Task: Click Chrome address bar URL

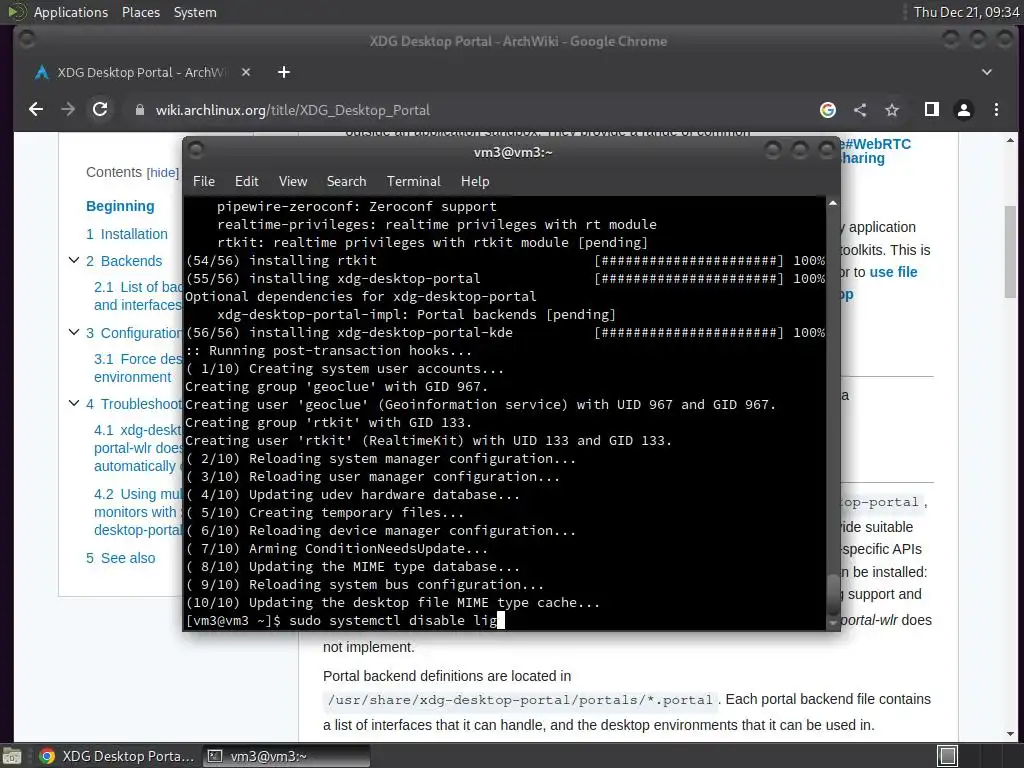Action: click(x=293, y=110)
